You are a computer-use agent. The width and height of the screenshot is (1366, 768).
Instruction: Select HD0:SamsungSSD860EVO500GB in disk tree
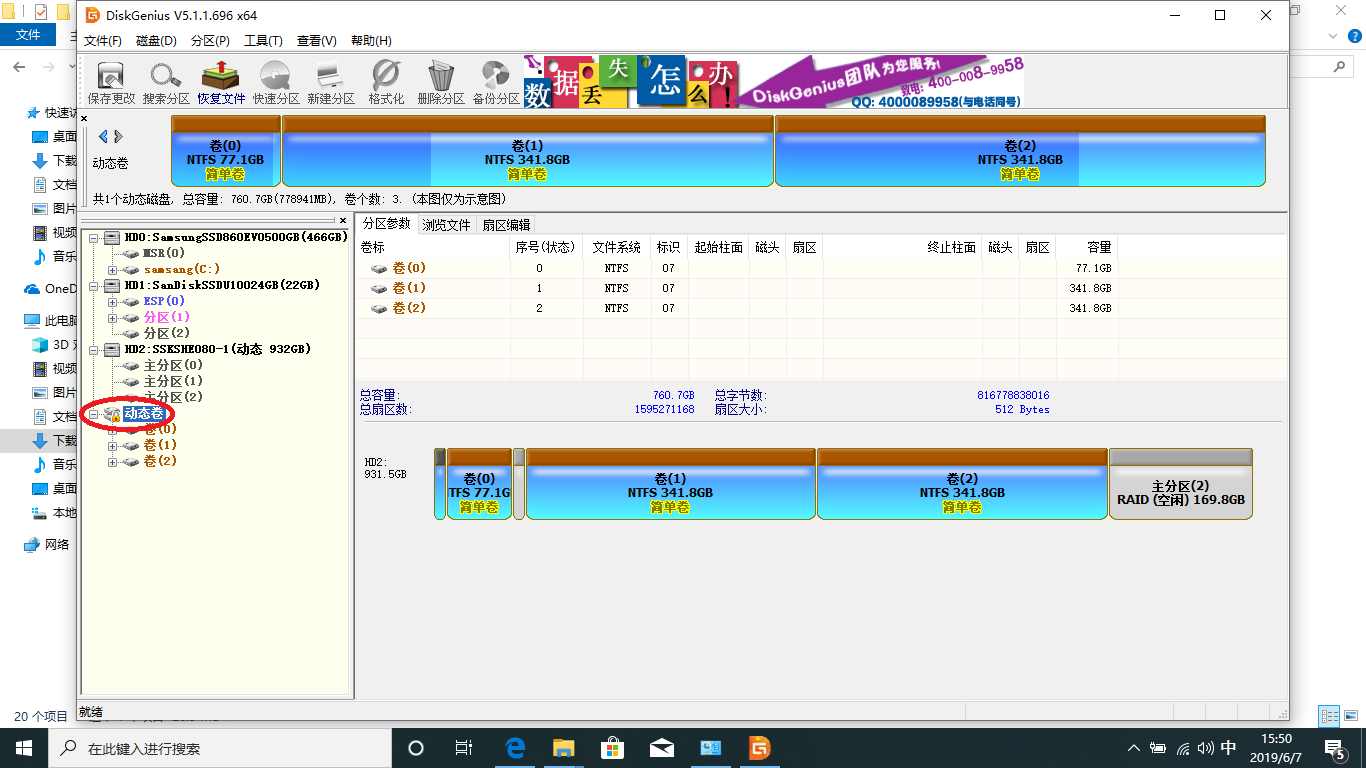click(x=235, y=237)
